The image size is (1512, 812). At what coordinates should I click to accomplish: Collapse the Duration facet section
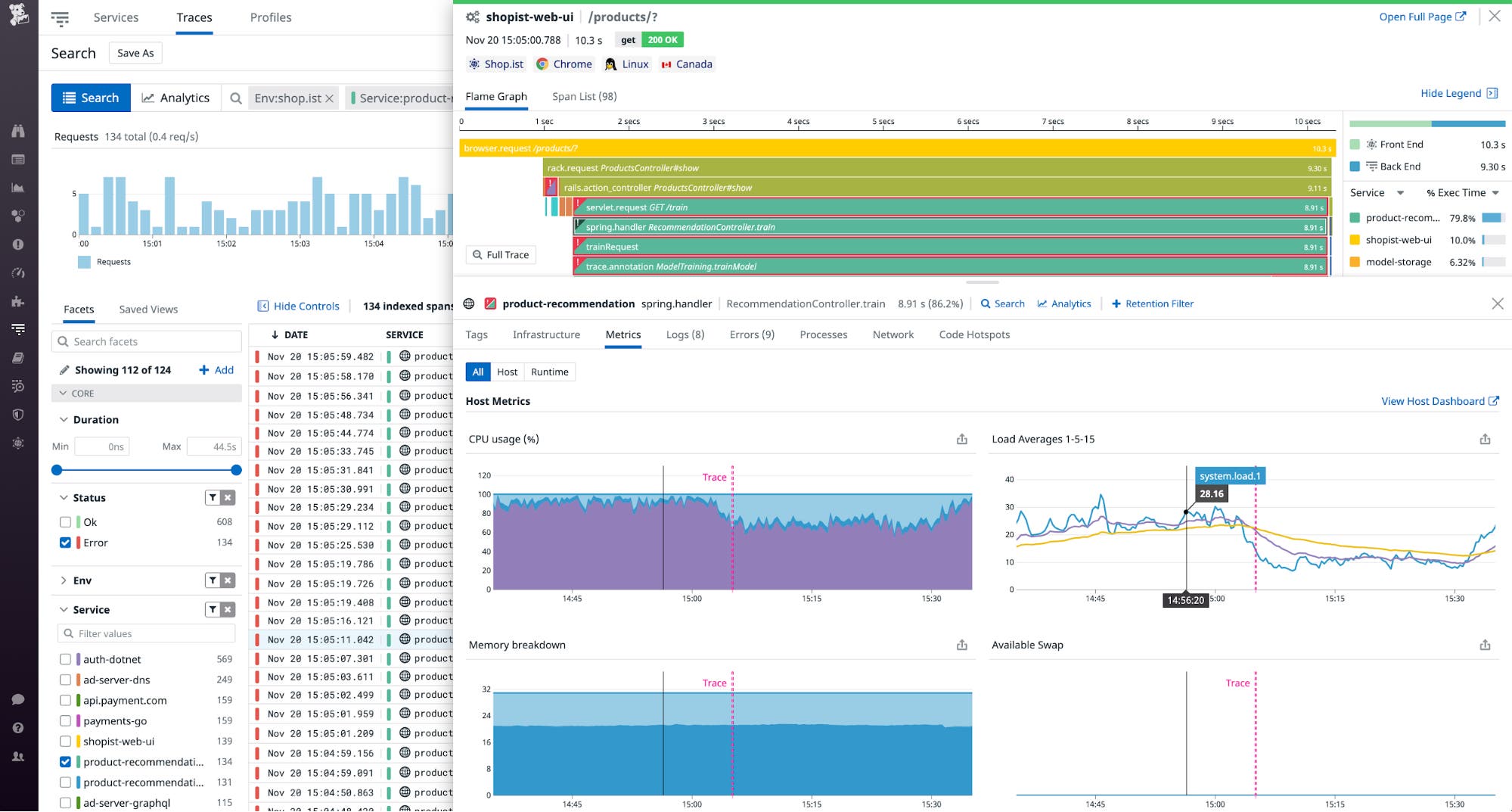pyautogui.click(x=64, y=419)
